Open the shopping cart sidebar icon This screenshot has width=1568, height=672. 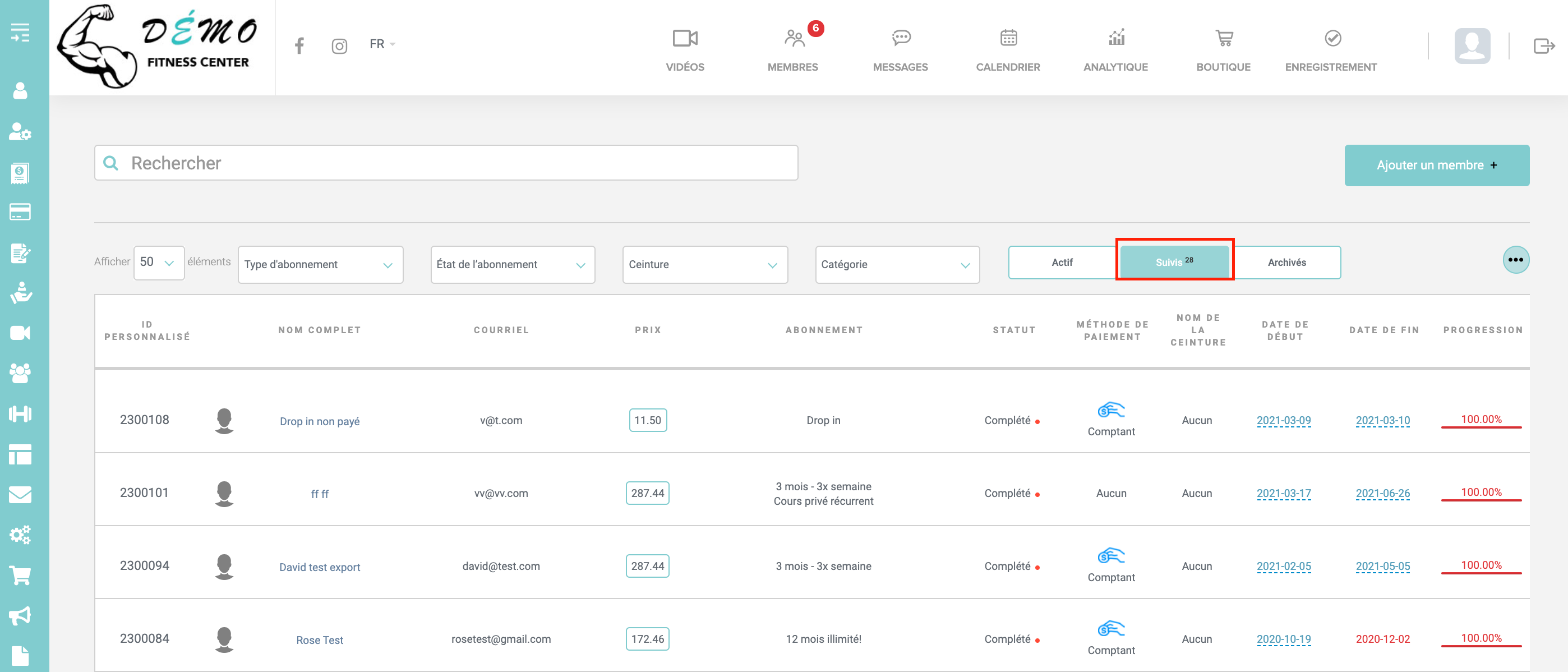20,574
